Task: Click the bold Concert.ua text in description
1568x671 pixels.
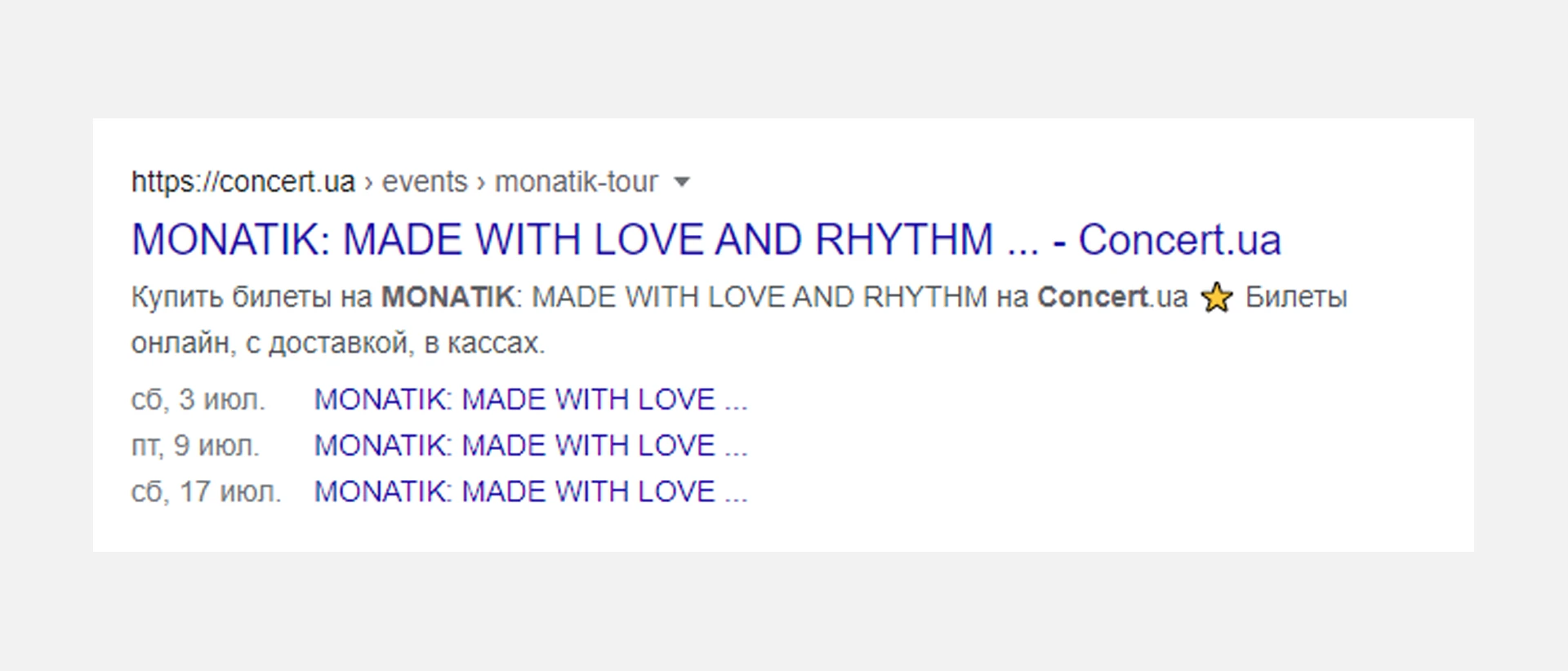Action: click(1111, 297)
